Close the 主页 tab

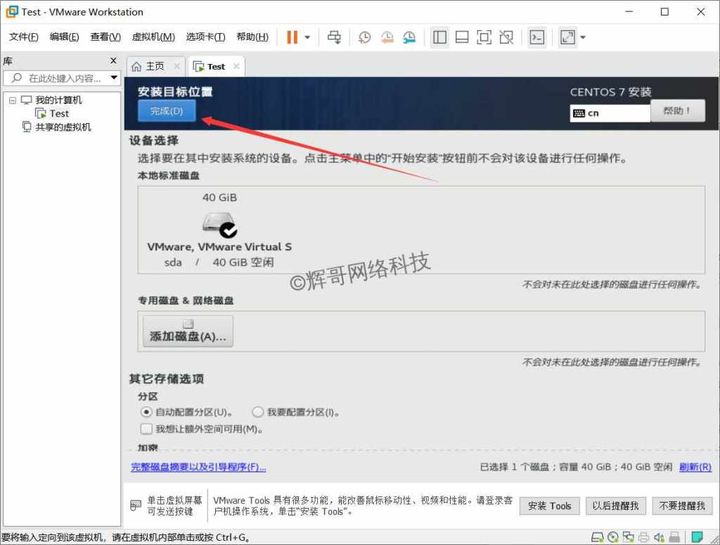click(176, 66)
